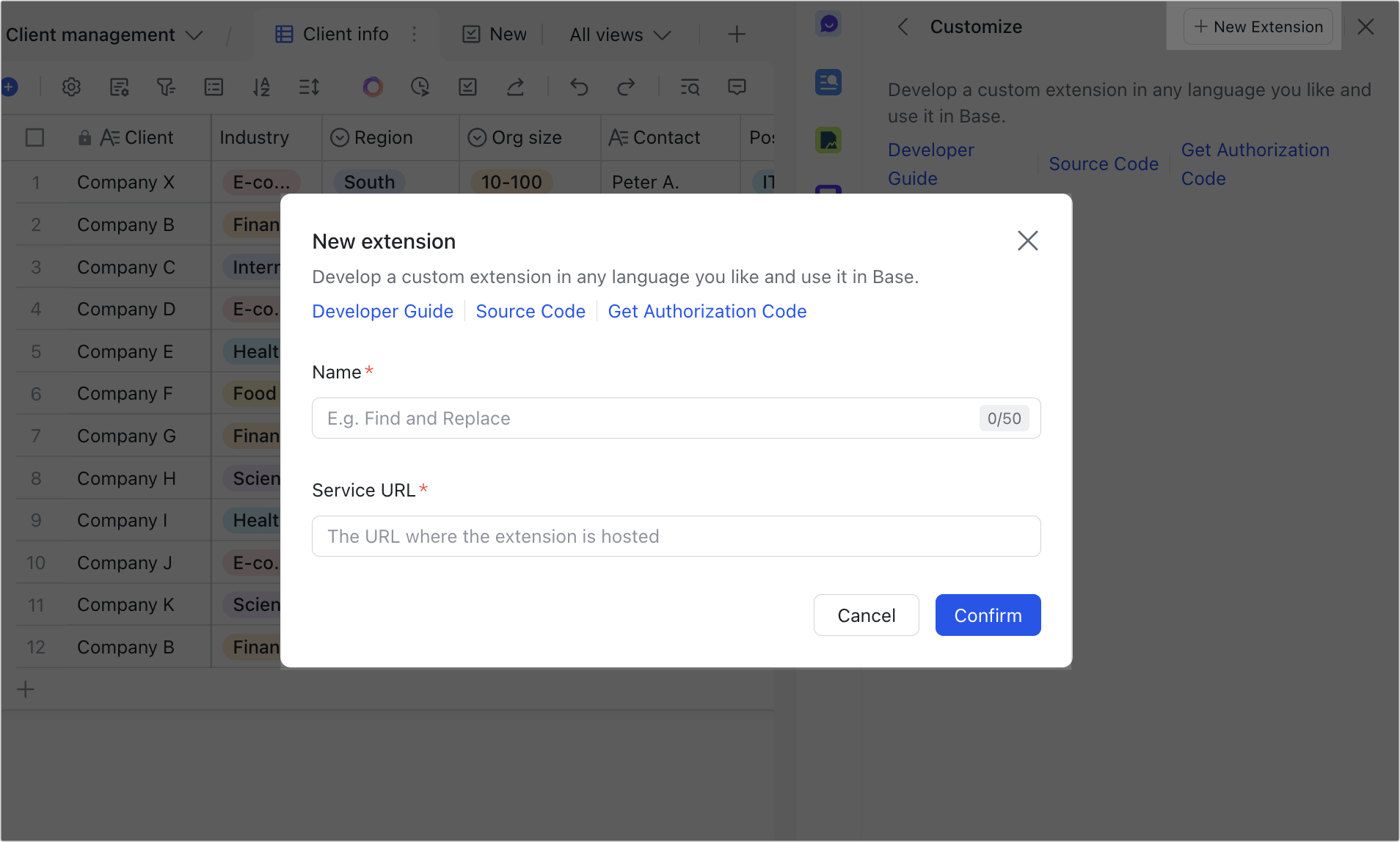
Task: Select the row checkbox in the header
Action: [34, 137]
